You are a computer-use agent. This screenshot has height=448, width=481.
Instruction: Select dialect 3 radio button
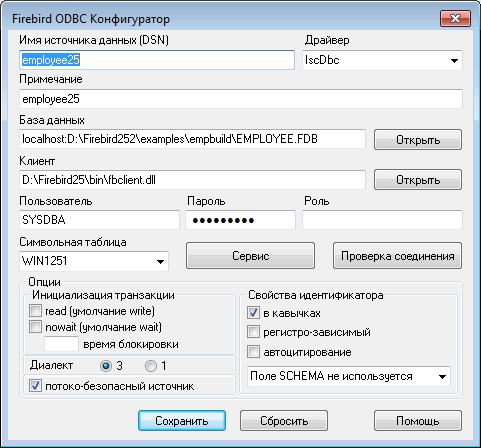106,366
